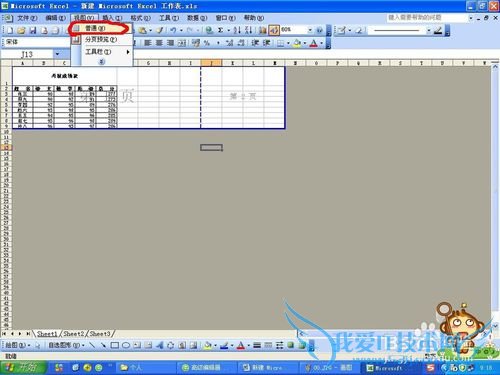This screenshot has width=500, height=375.
Task: Click the Decrease Indent icon
Action: click(255, 43)
